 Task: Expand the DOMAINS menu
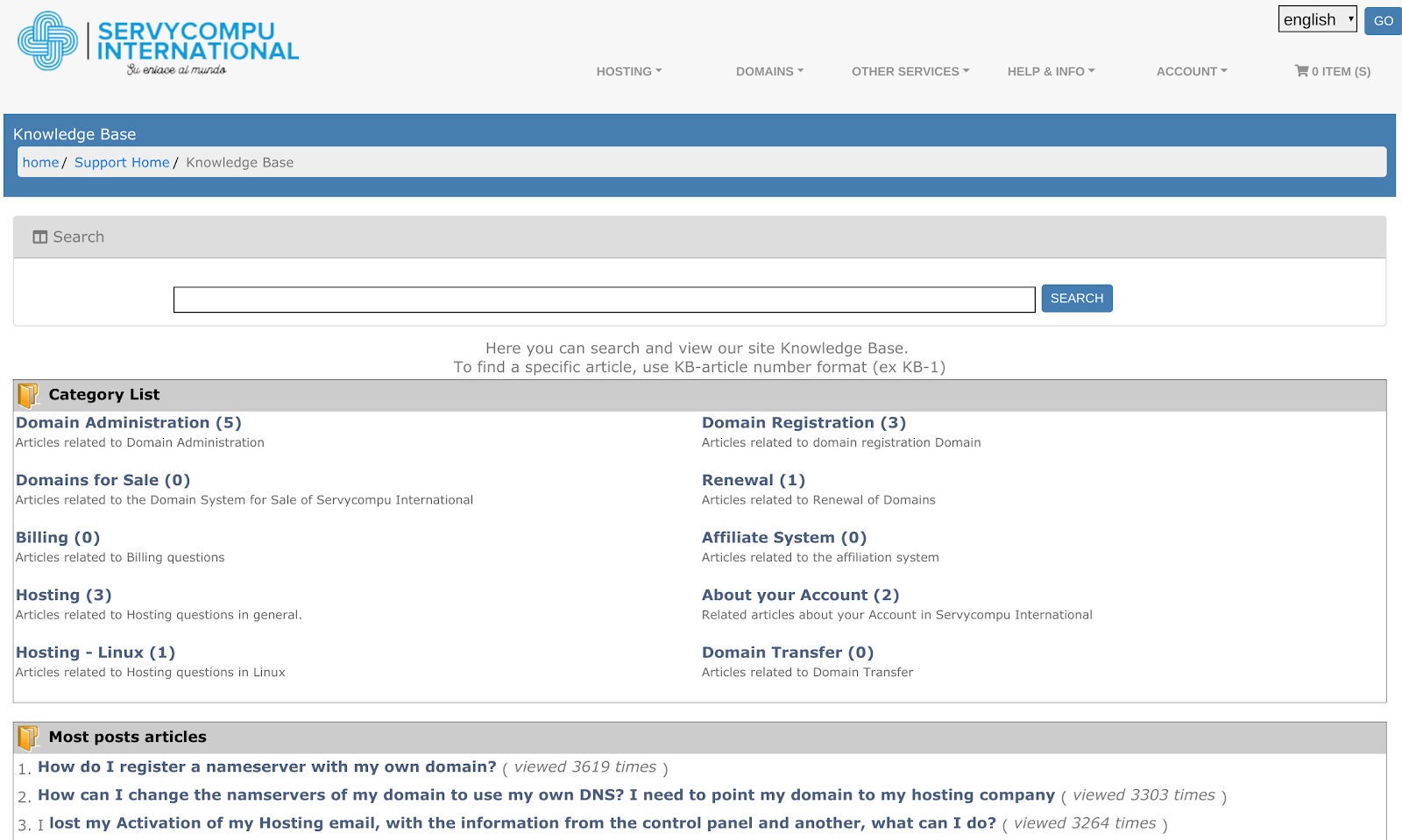pyautogui.click(x=769, y=72)
